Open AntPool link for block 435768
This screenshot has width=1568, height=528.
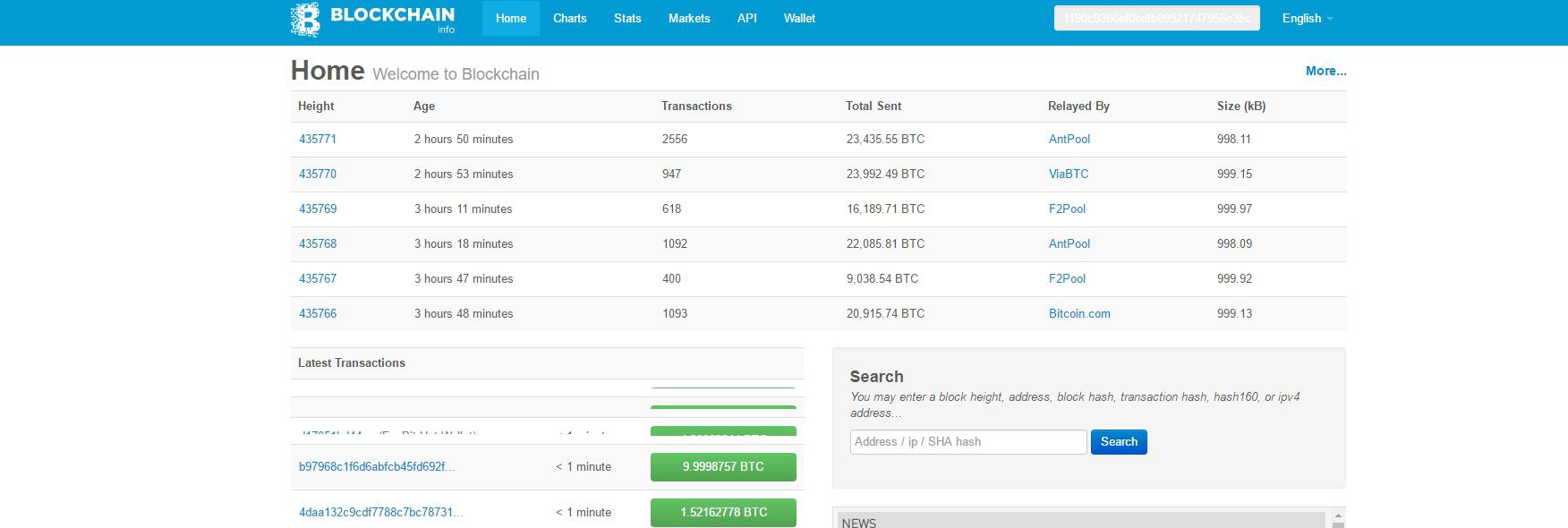pos(1069,243)
